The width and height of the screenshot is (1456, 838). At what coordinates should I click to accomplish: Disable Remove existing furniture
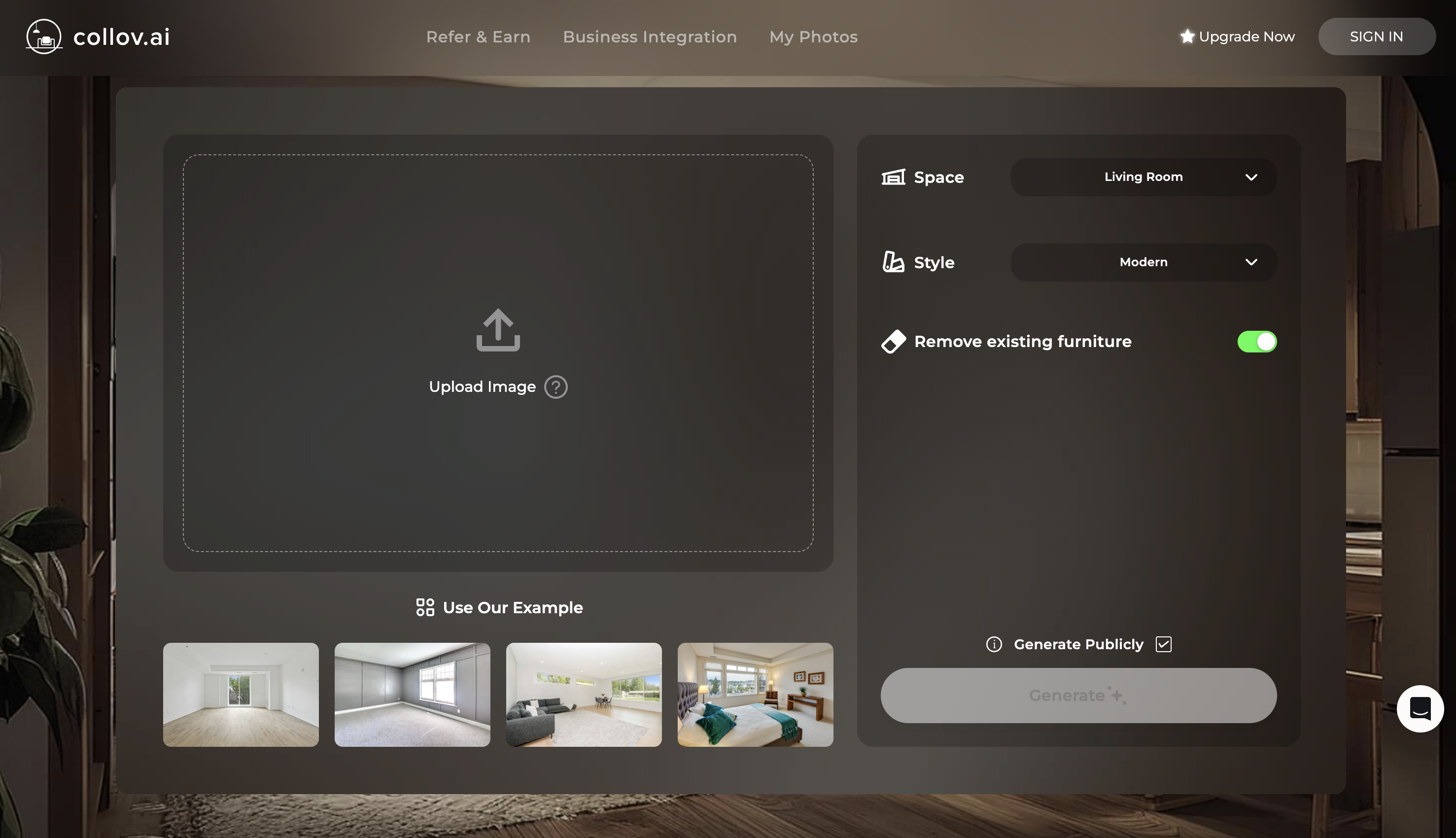coord(1257,341)
